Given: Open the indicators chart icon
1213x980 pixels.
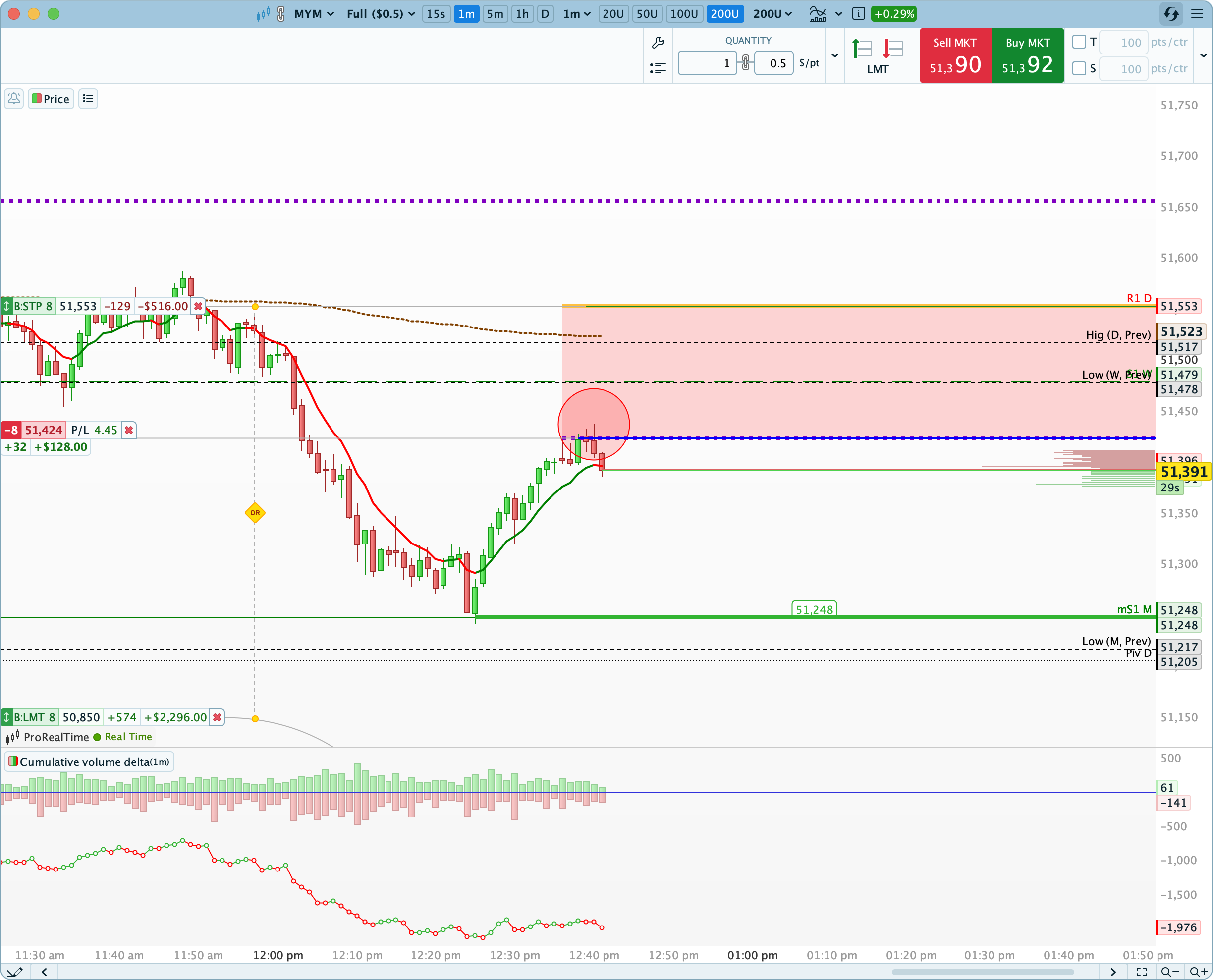Looking at the screenshot, I should point(817,14).
